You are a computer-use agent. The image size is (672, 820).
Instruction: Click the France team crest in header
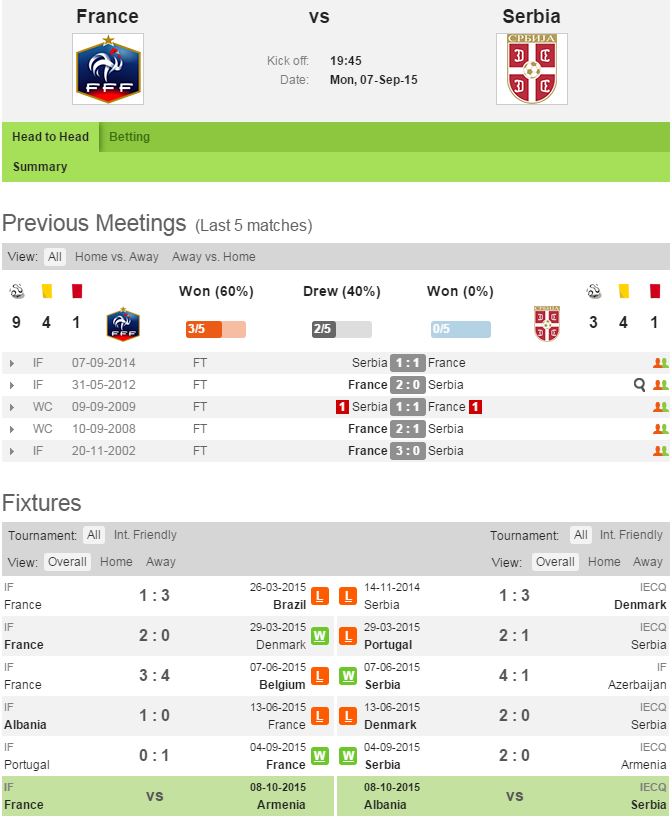(108, 69)
